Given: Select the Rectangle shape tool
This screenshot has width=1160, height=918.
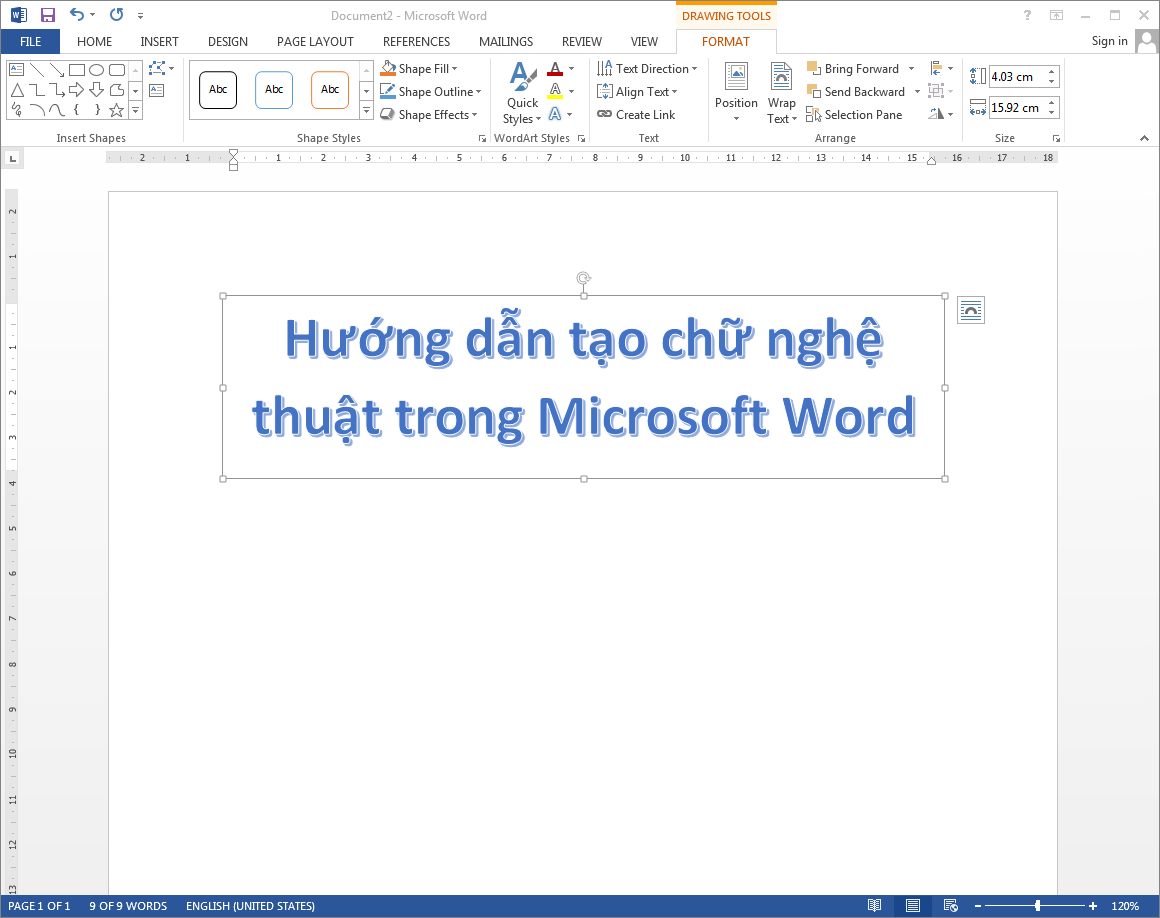Looking at the screenshot, I should coord(77,70).
